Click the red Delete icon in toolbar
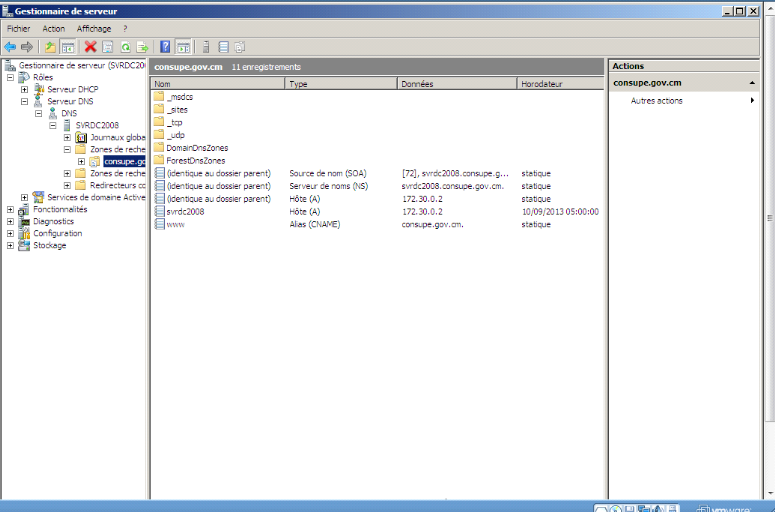The image size is (775, 512). tap(90, 47)
